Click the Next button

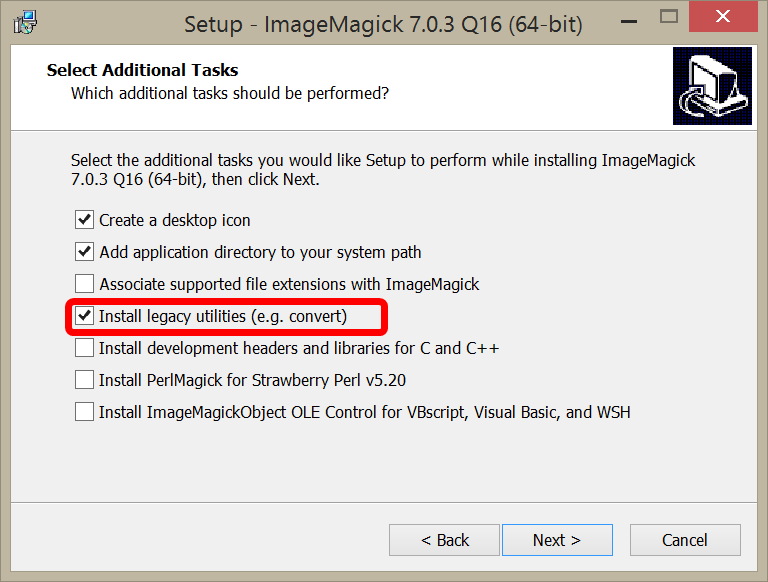pyautogui.click(x=557, y=540)
